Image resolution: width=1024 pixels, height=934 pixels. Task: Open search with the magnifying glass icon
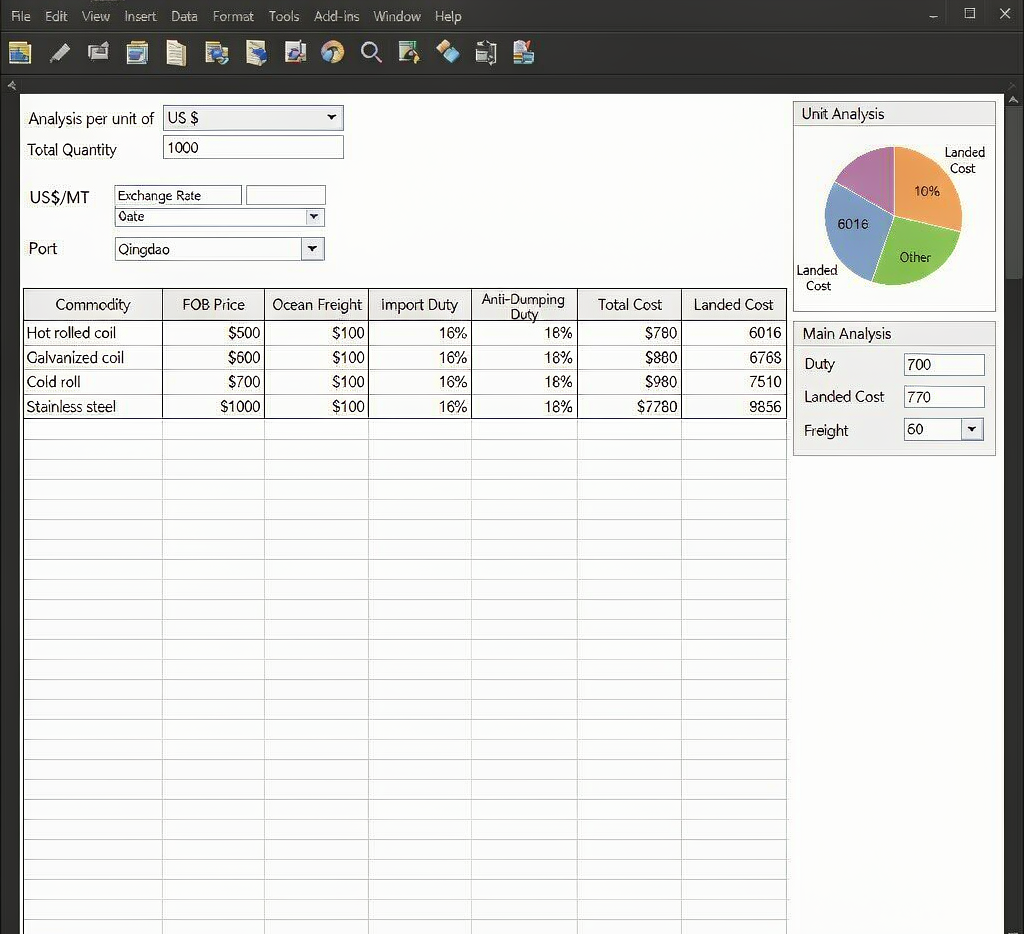pyautogui.click(x=371, y=52)
